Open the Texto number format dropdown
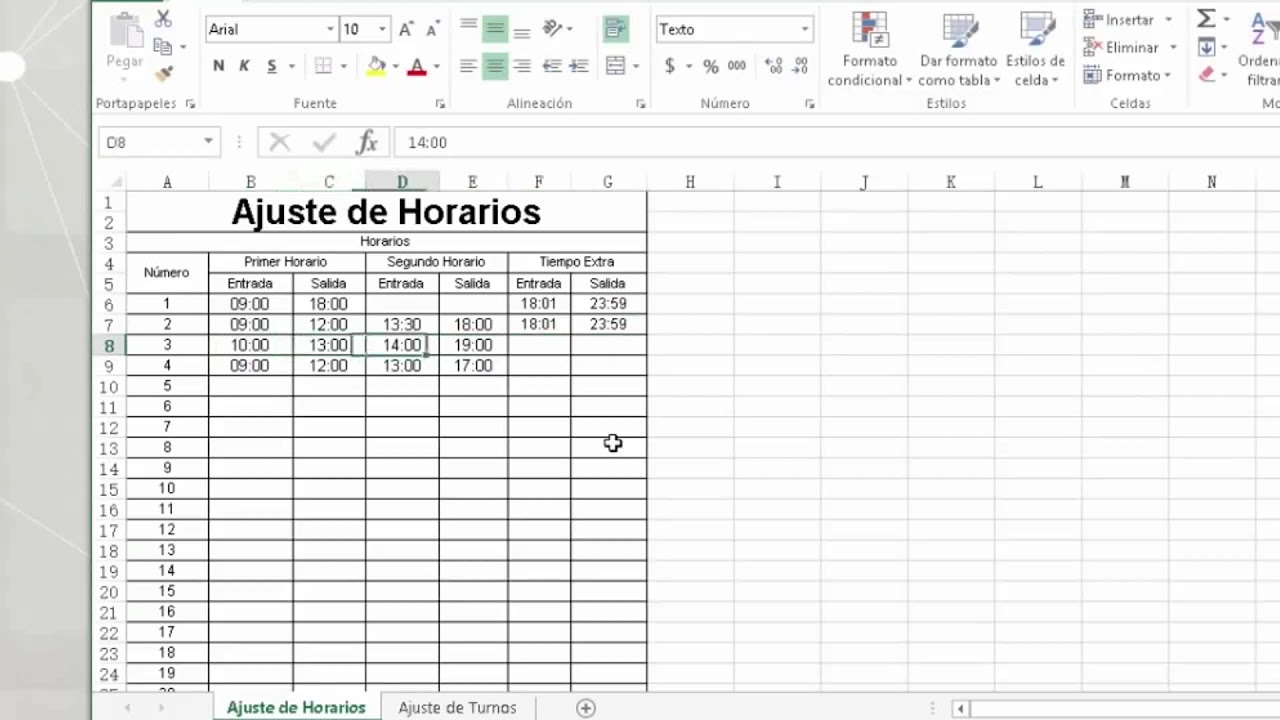Image resolution: width=1280 pixels, height=720 pixels. pos(805,30)
